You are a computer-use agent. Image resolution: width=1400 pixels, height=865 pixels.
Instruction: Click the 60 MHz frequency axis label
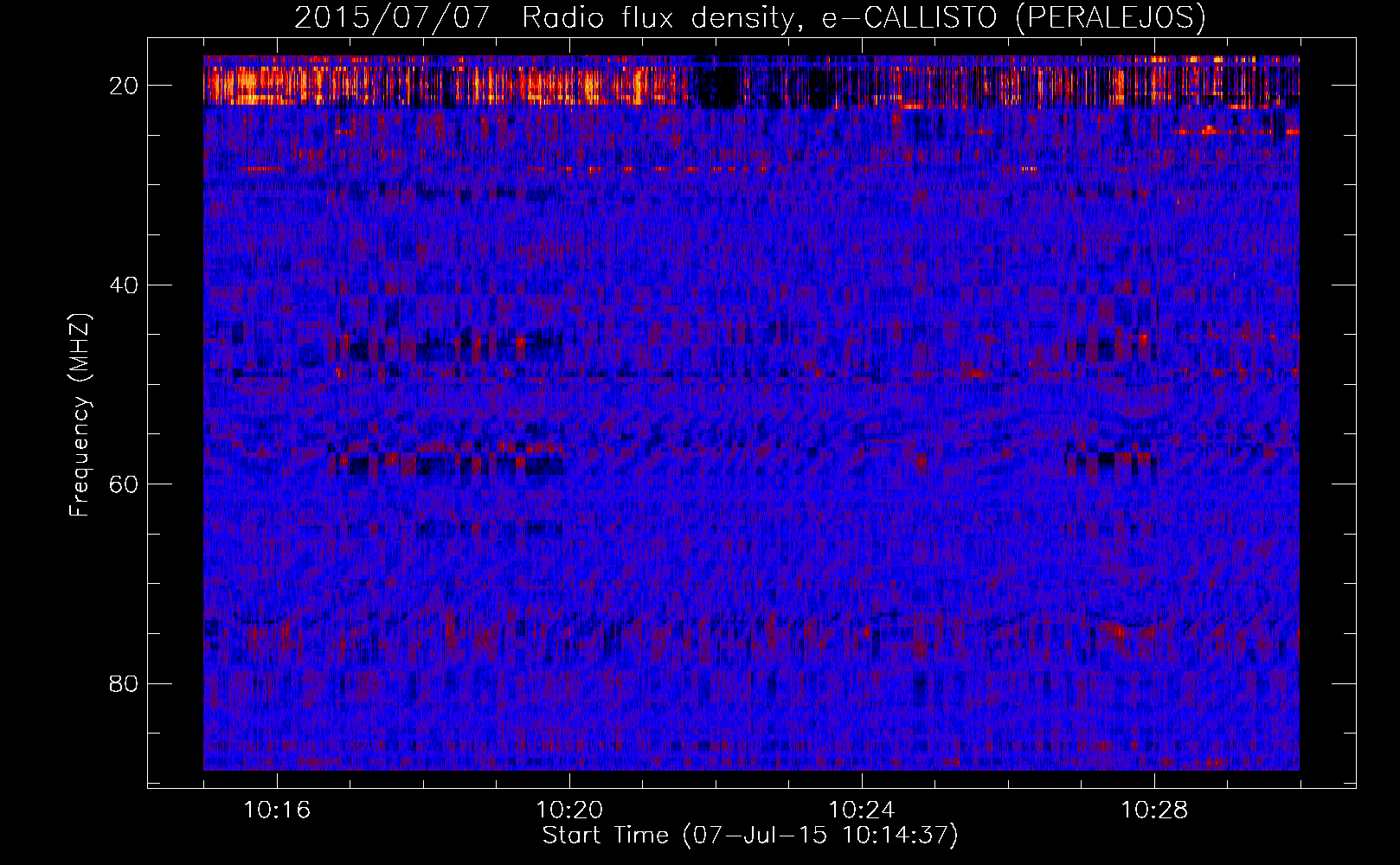pyautogui.click(x=124, y=484)
